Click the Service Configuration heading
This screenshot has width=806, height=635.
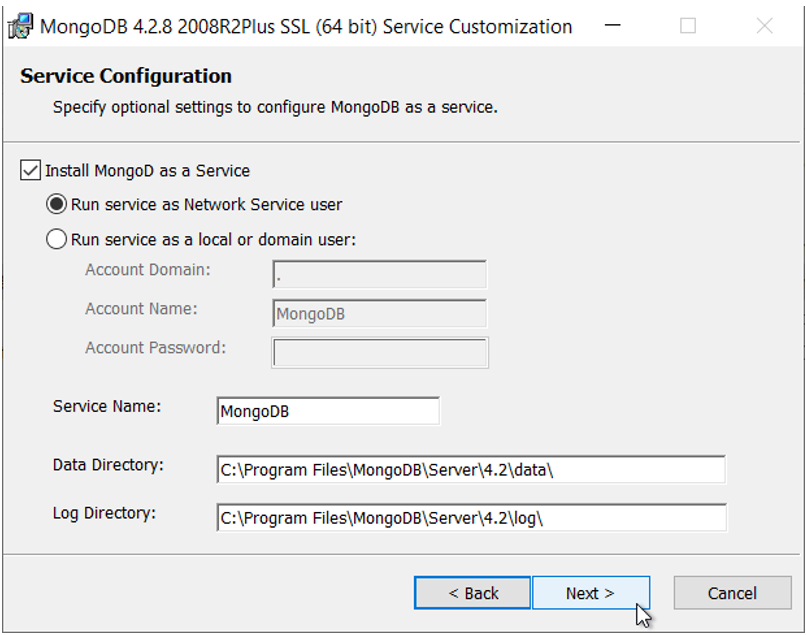point(126,76)
